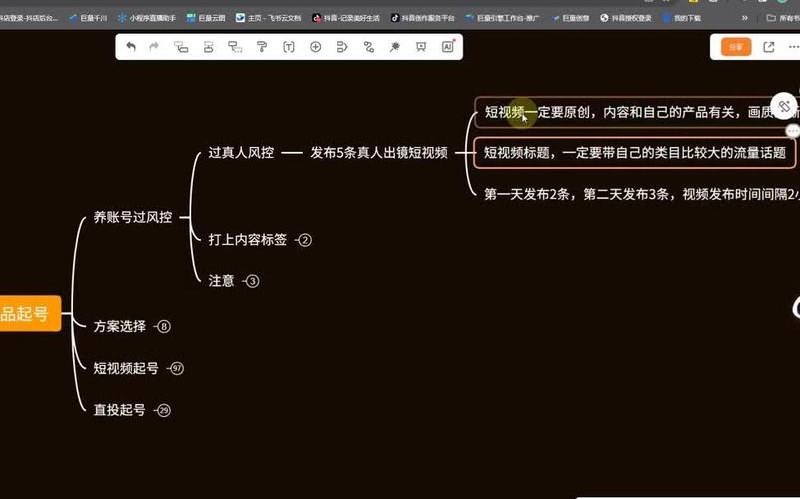Insert a sibling topic using toolbar icon
Viewport: 800px width, 499px height.
coord(208,47)
